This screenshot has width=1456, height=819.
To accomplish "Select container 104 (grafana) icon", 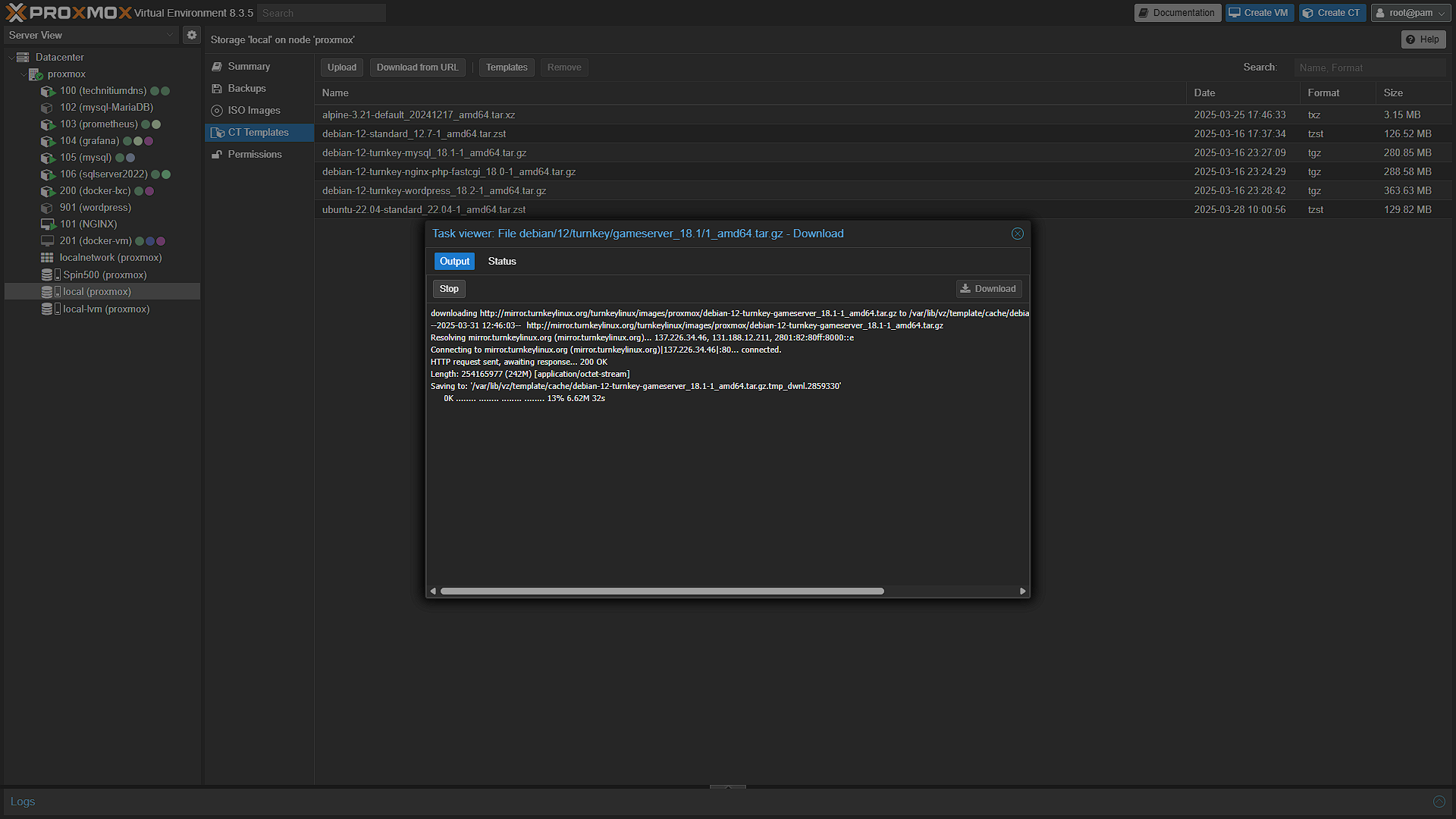I will (48, 141).
